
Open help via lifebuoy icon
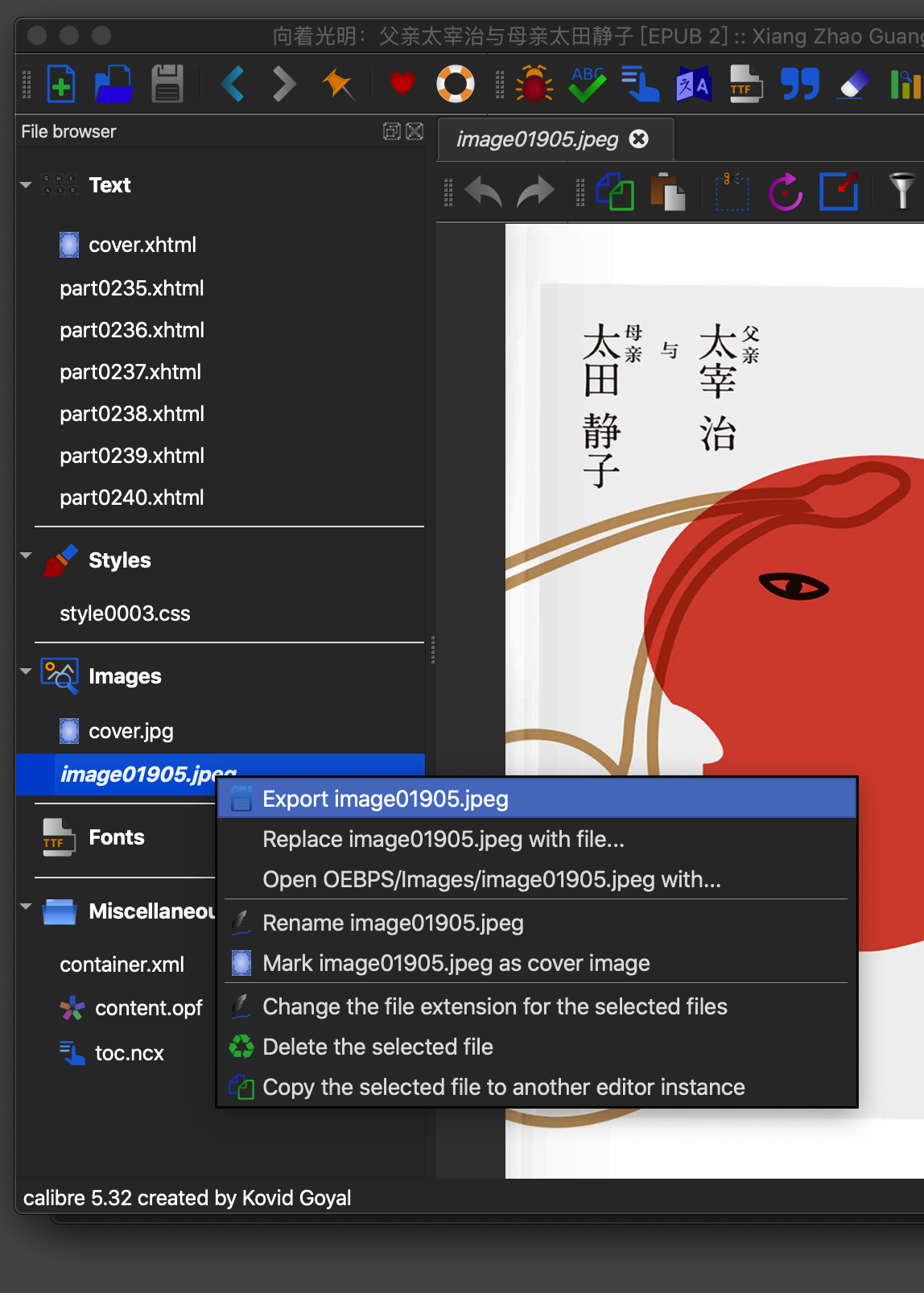point(456,84)
